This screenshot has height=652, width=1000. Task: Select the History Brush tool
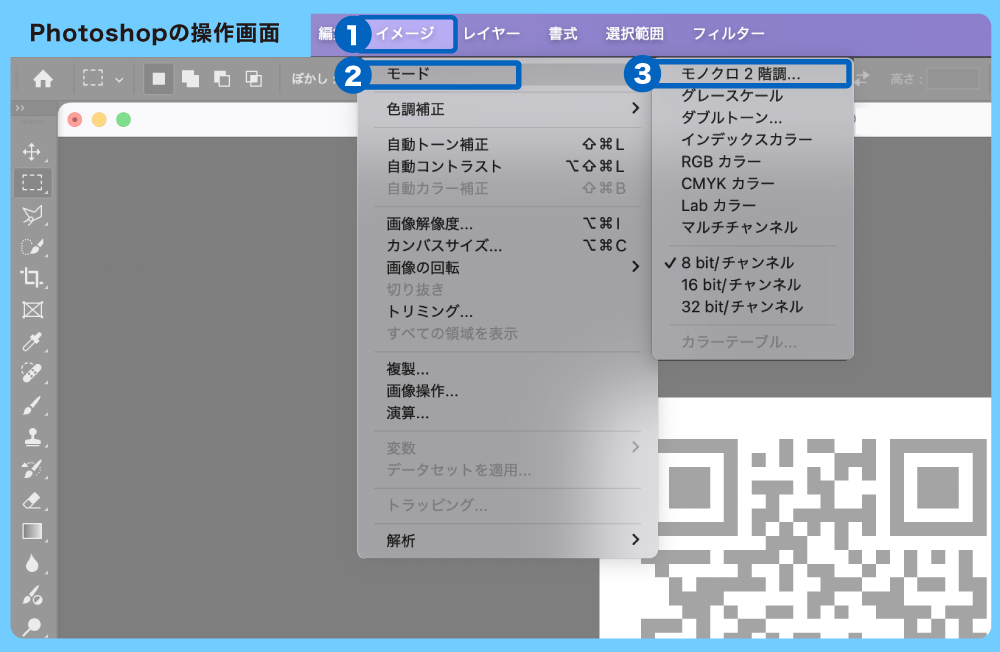pyautogui.click(x=32, y=469)
